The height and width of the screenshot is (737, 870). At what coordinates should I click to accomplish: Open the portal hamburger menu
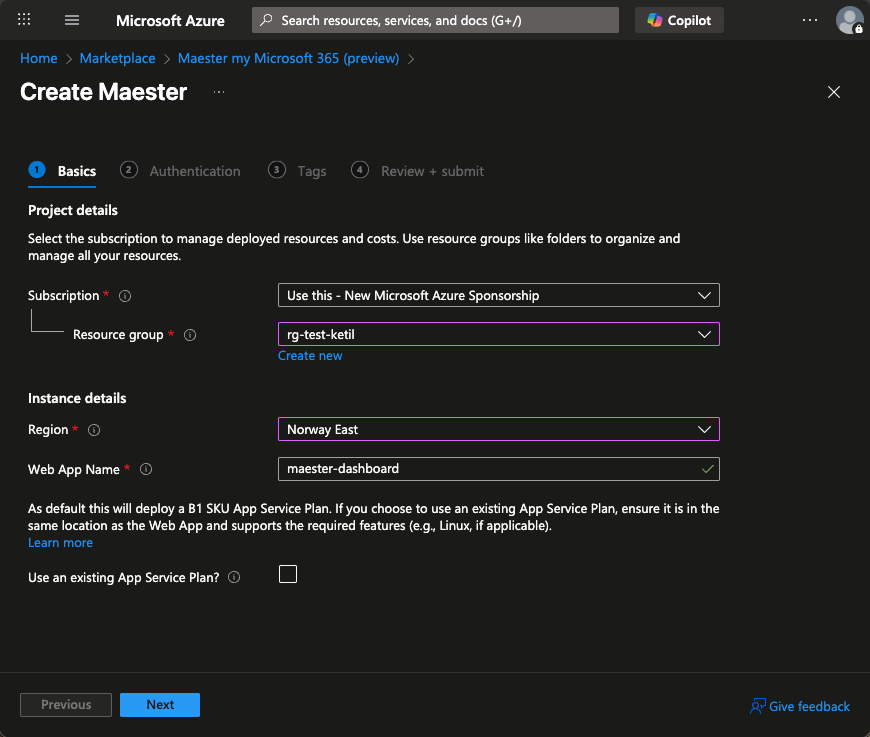click(x=72, y=20)
